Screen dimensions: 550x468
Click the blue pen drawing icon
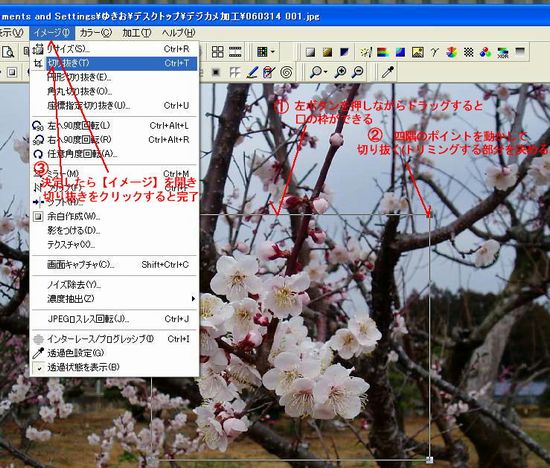pos(253,72)
